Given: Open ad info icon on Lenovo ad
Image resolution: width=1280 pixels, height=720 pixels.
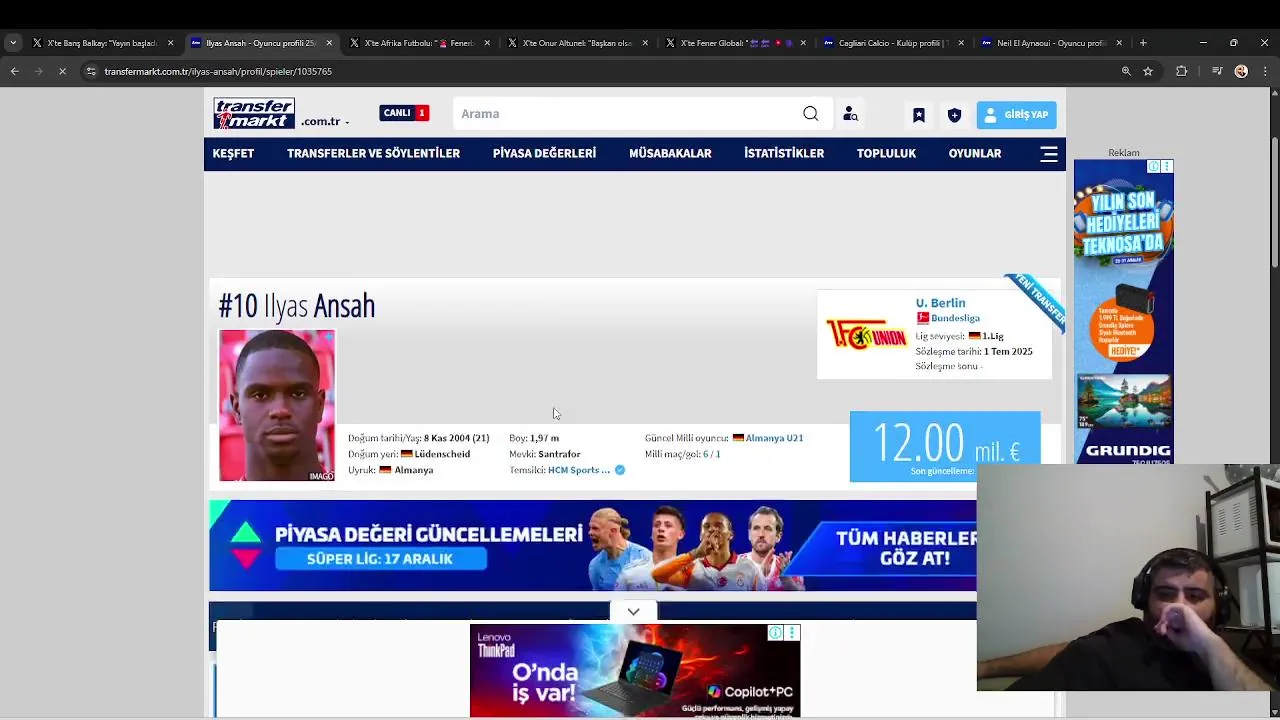Looking at the screenshot, I should tap(775, 632).
